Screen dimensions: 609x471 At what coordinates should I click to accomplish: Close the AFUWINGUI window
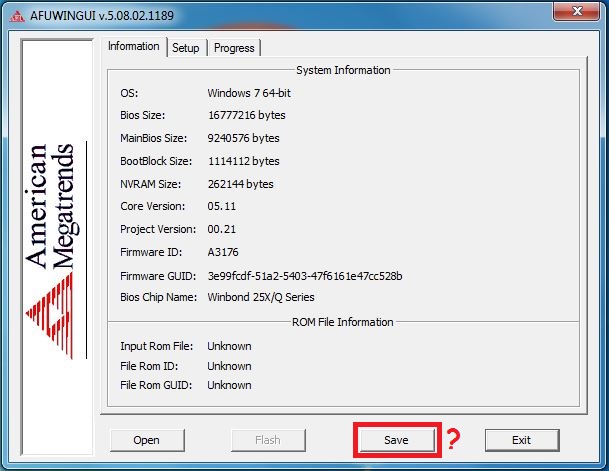577,10
